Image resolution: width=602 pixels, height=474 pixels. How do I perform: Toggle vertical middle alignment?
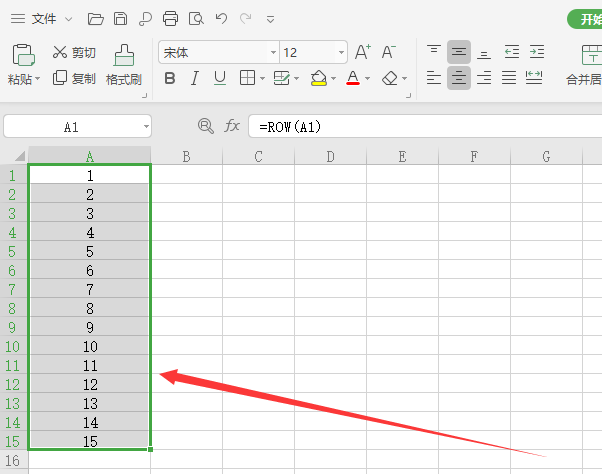(459, 52)
